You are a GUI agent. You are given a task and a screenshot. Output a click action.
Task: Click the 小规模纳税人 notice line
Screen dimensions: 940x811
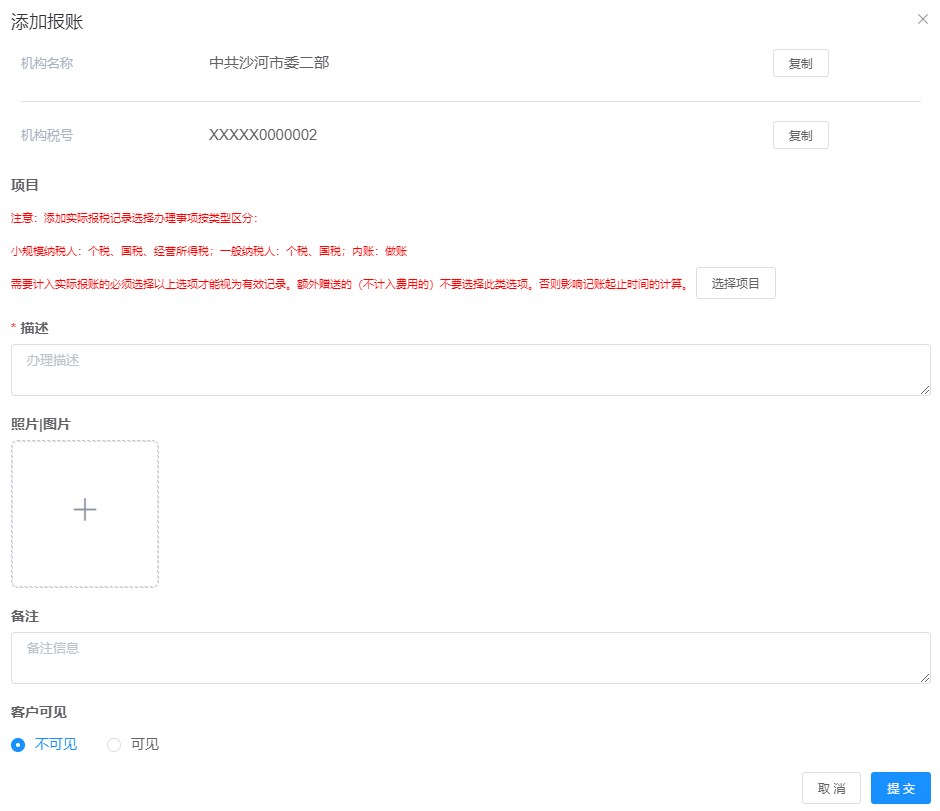coord(209,251)
